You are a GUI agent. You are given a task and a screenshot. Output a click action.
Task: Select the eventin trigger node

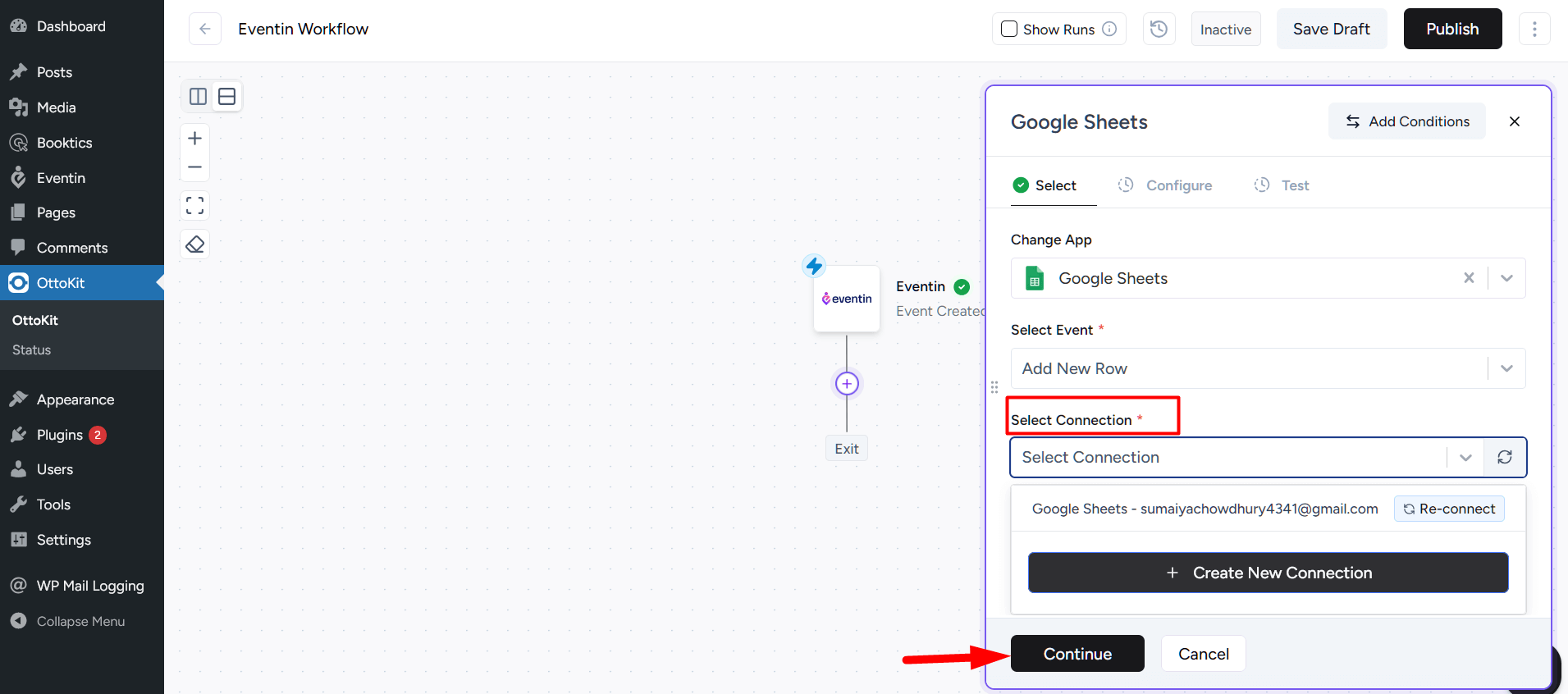pos(847,299)
